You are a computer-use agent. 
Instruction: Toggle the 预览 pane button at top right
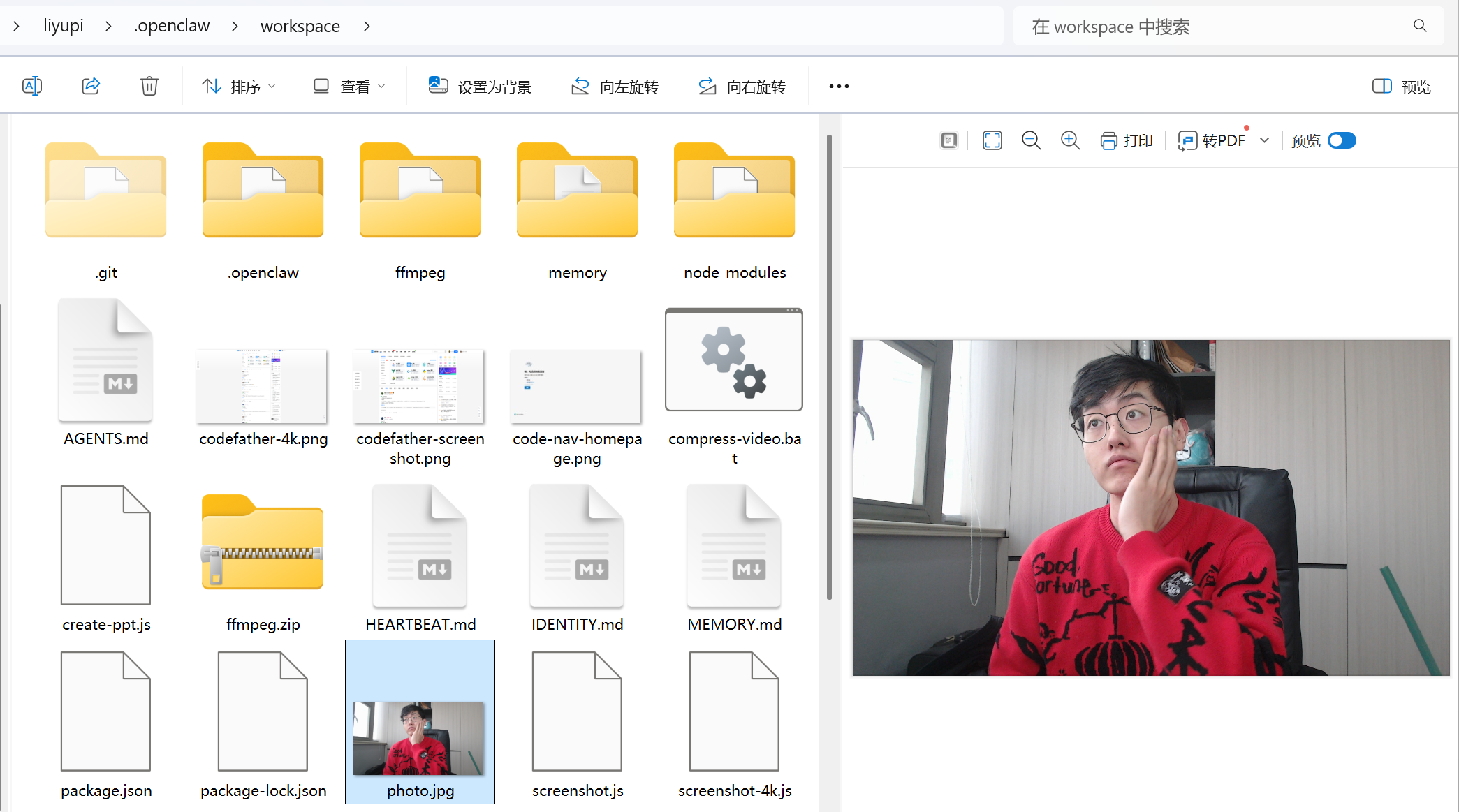coord(1402,87)
